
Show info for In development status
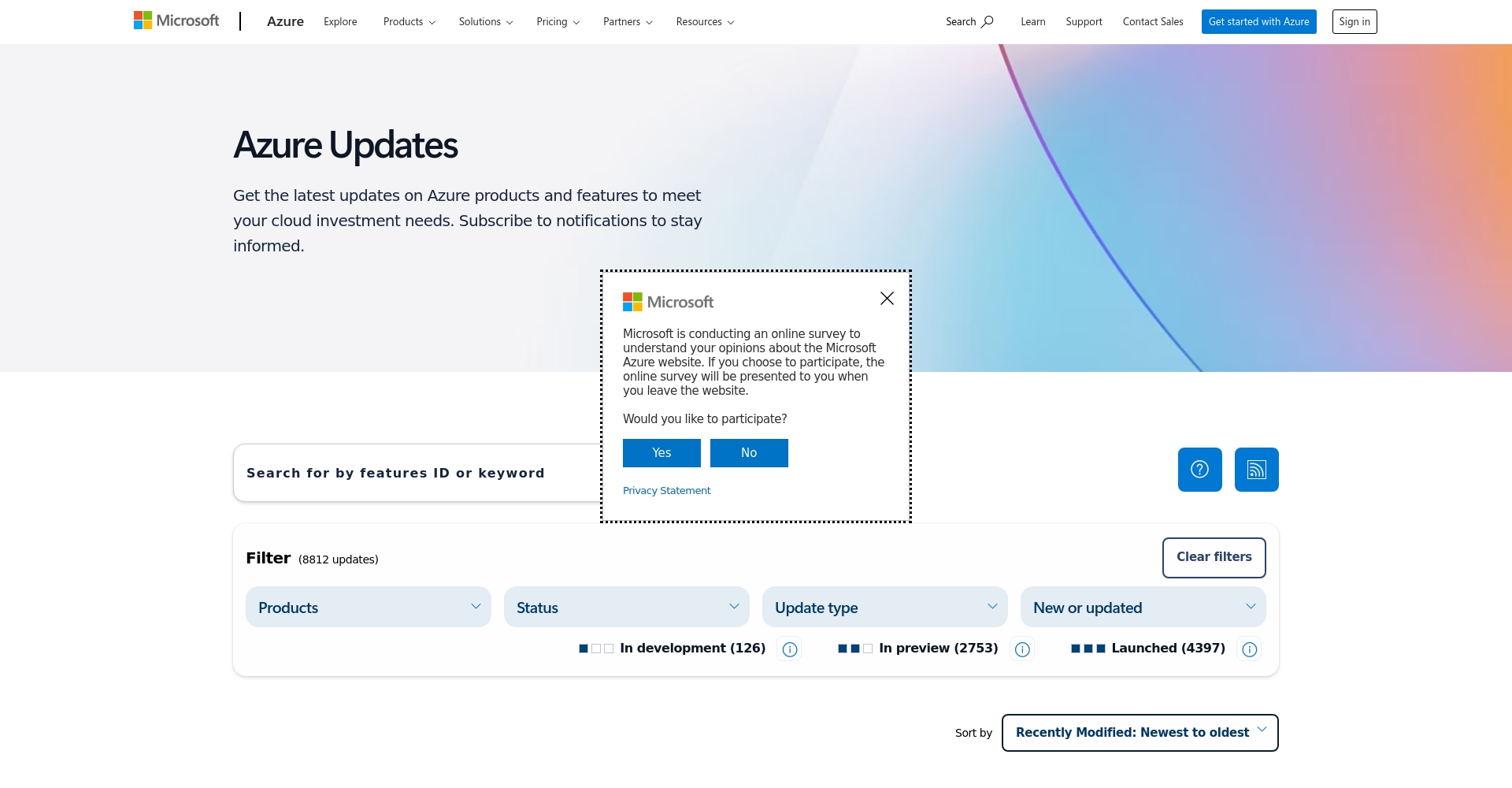(790, 649)
